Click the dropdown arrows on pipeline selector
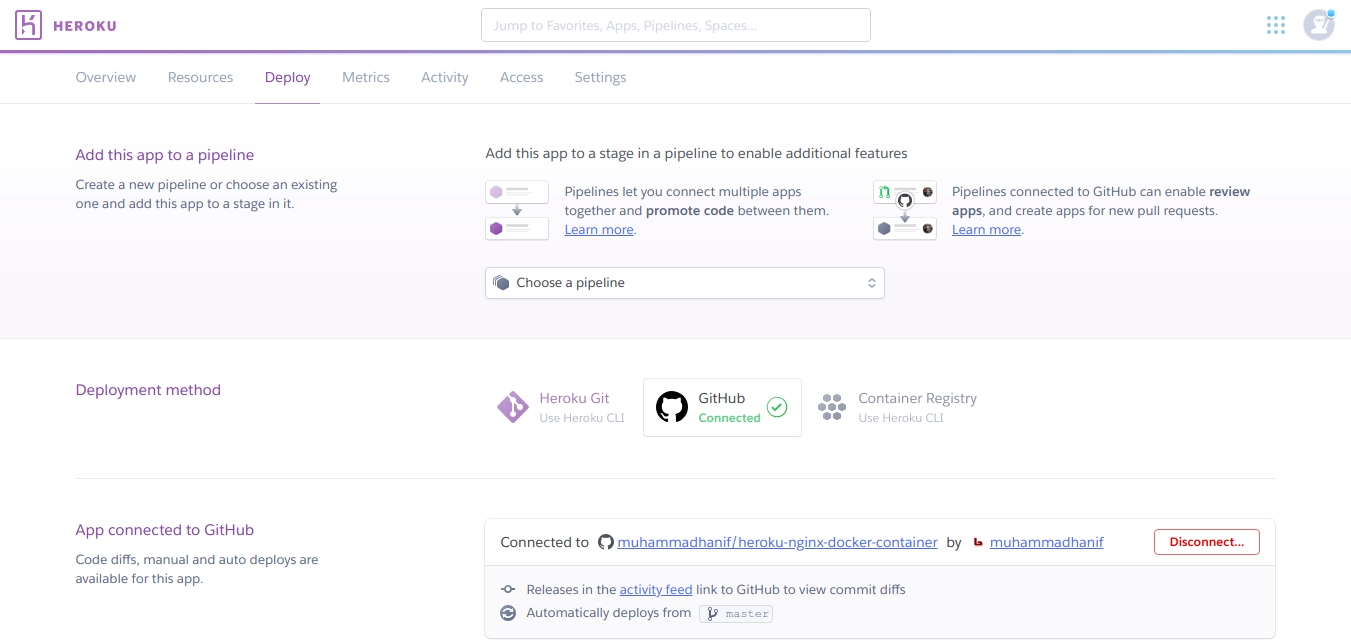1351x640 pixels. (x=872, y=283)
